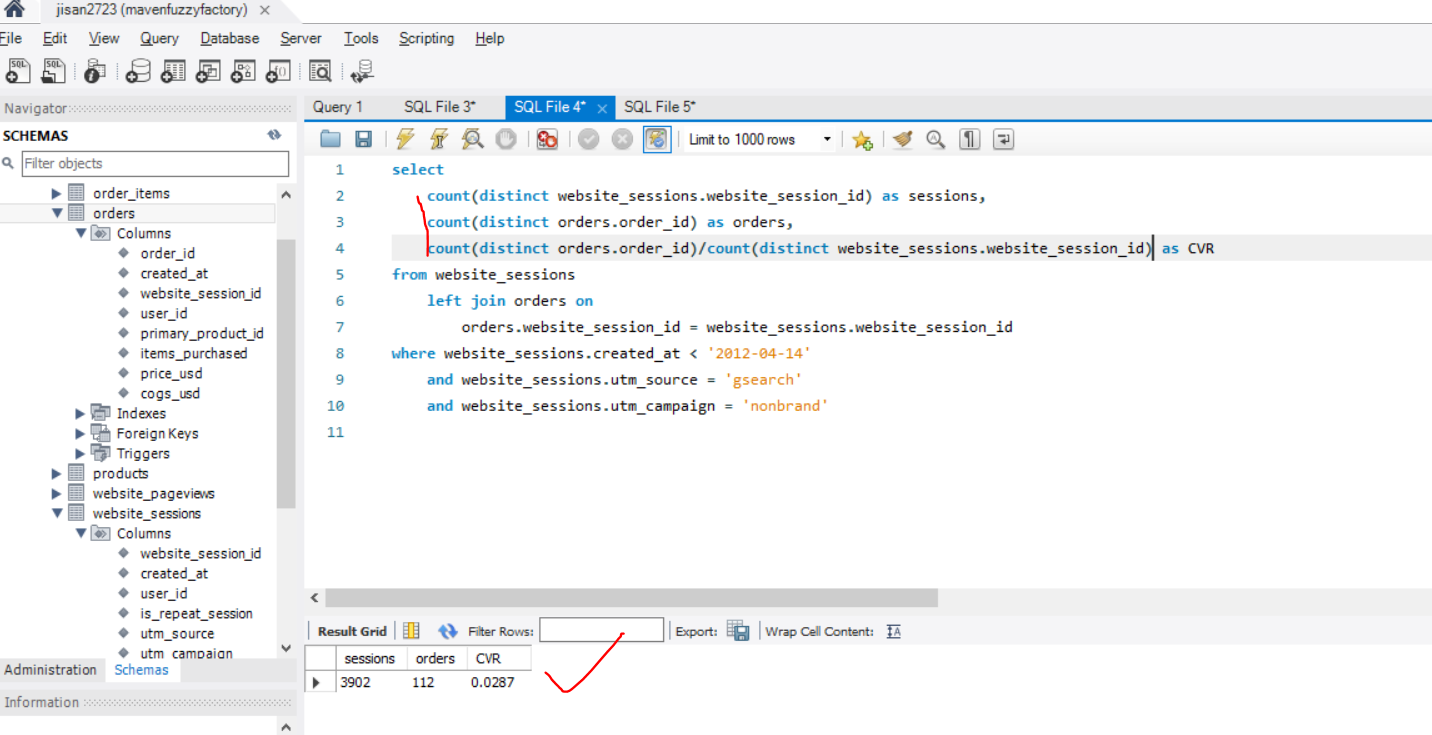Image resolution: width=1432 pixels, height=735 pixels.
Task: Click the Filter objects search field
Action: pos(155,163)
